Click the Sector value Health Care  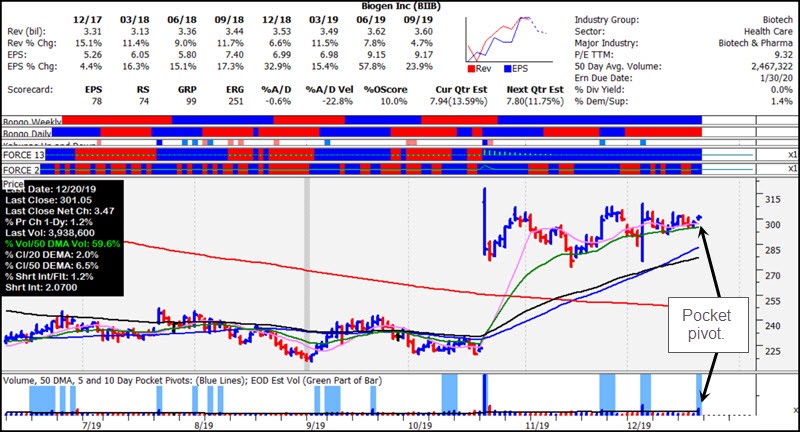tap(768, 32)
